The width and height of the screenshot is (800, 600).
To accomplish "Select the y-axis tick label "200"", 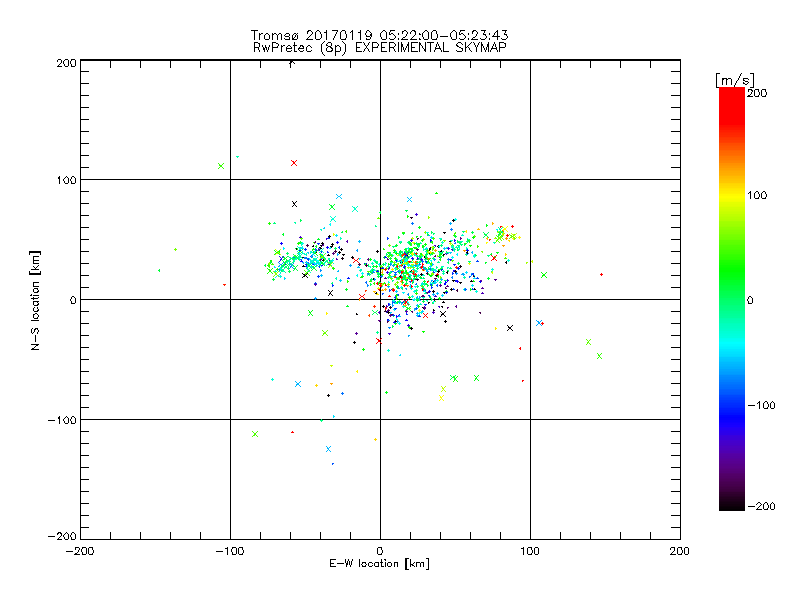I will (x=66, y=63).
